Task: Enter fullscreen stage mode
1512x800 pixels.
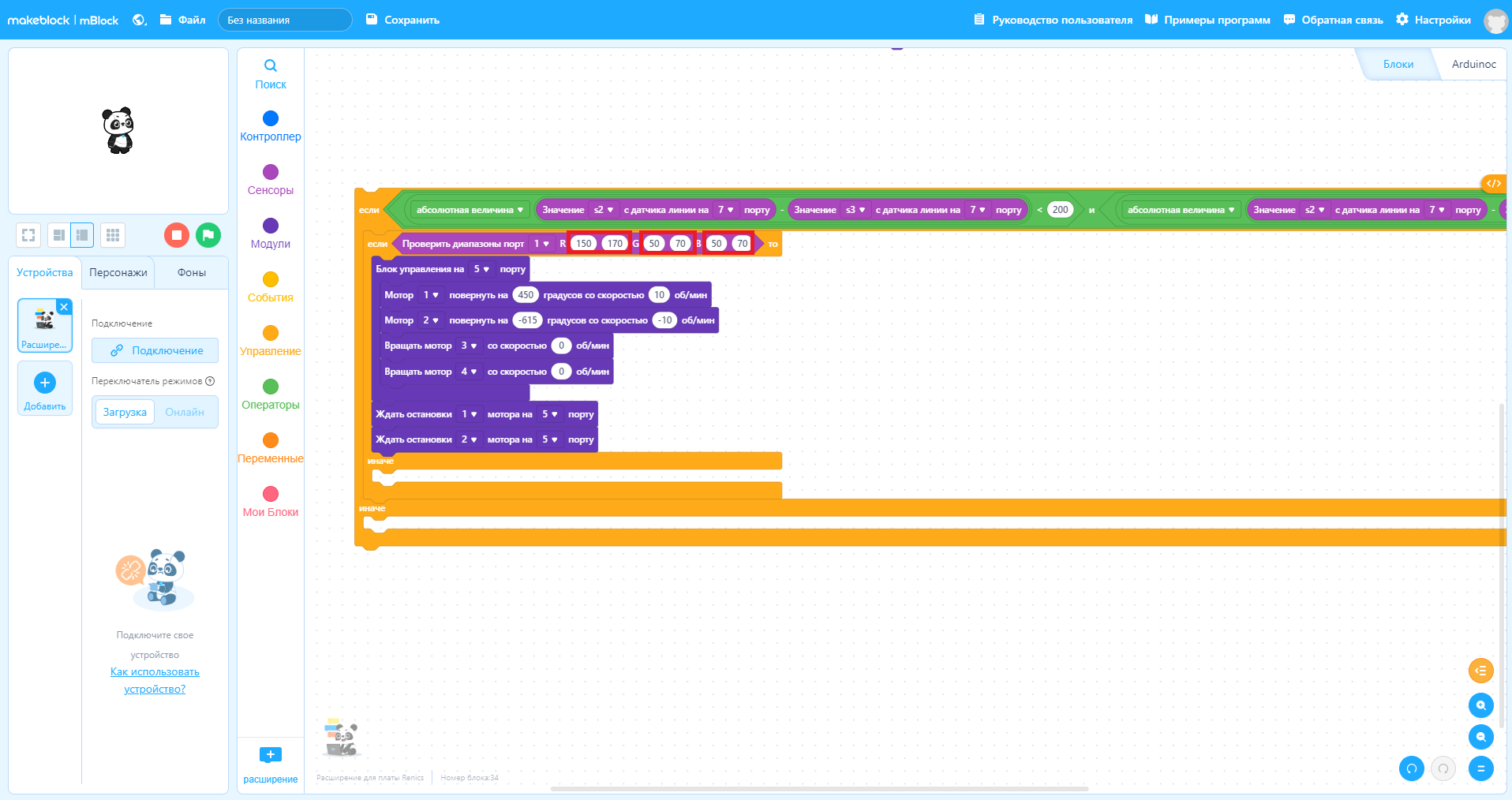Action: coord(28,235)
